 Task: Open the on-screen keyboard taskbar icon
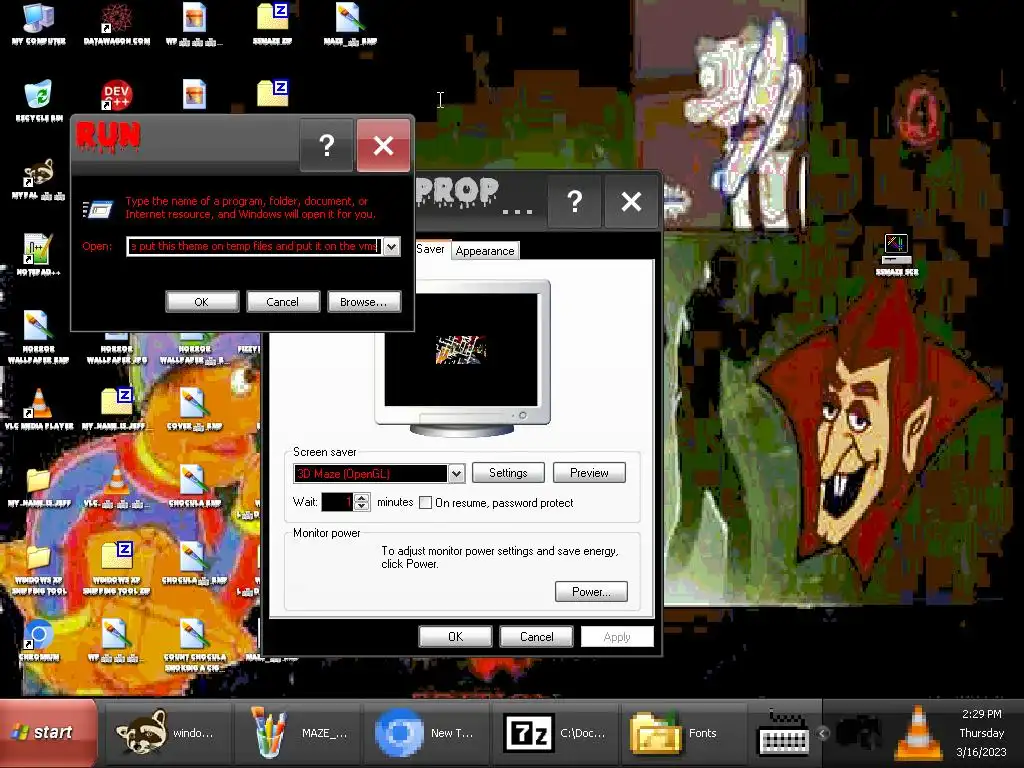[x=783, y=734]
